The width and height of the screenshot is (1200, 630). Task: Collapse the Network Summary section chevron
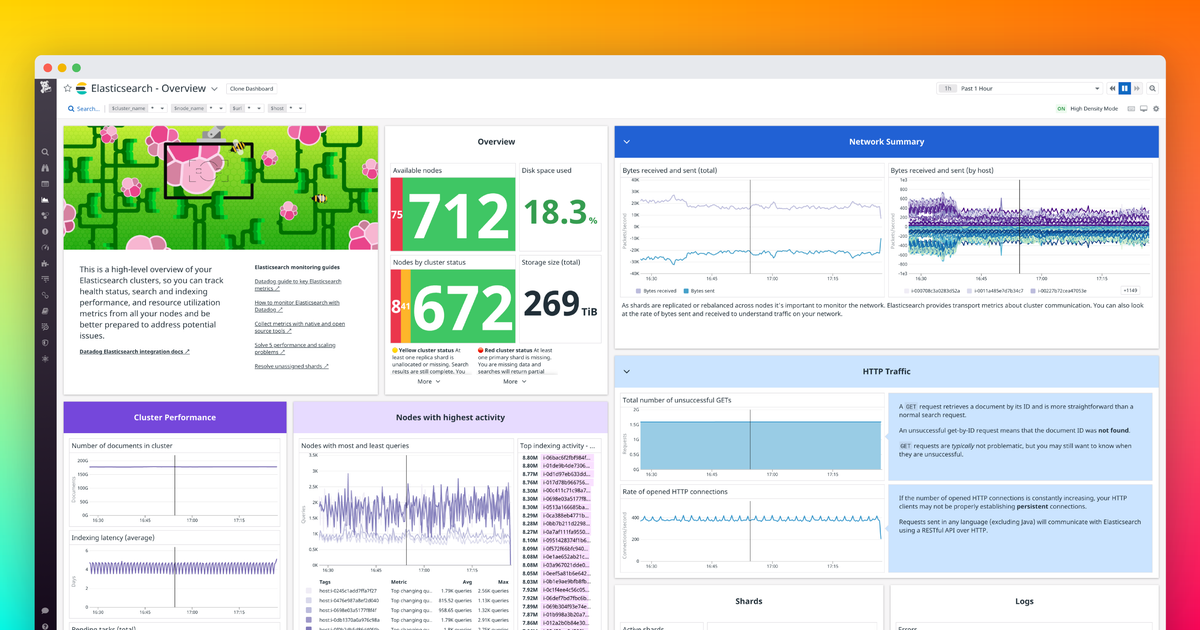point(626,142)
